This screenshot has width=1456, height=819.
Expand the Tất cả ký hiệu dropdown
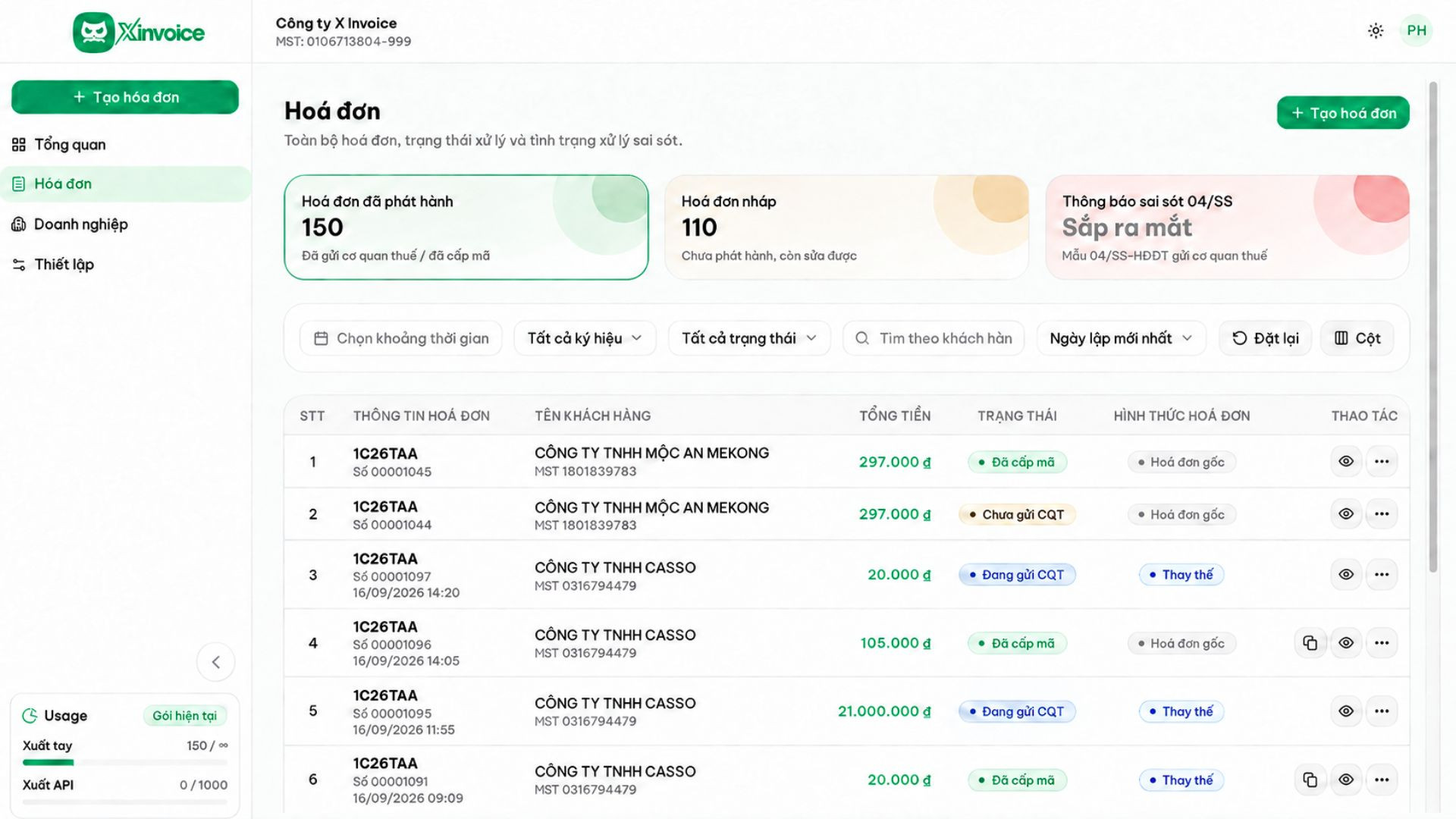tap(585, 338)
